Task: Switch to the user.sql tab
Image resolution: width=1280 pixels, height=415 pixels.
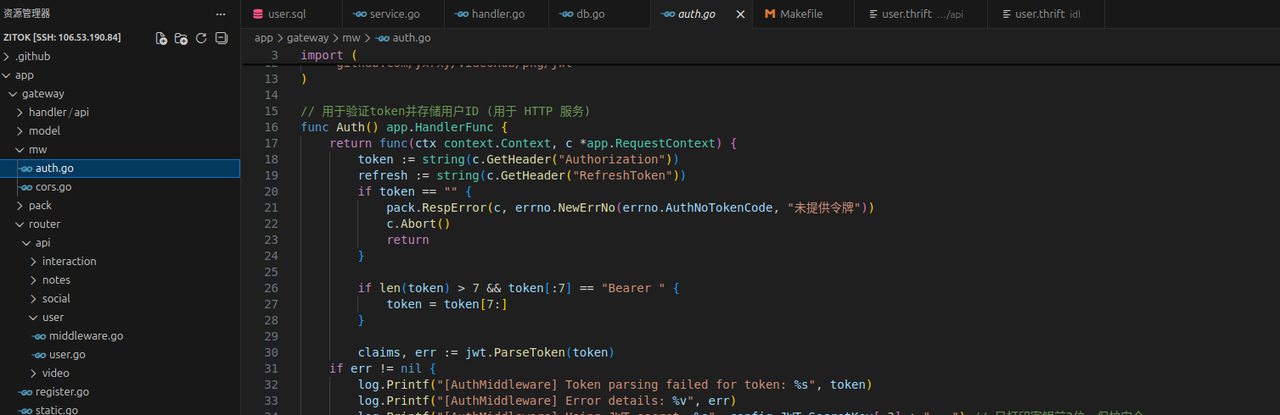Action: pos(291,14)
